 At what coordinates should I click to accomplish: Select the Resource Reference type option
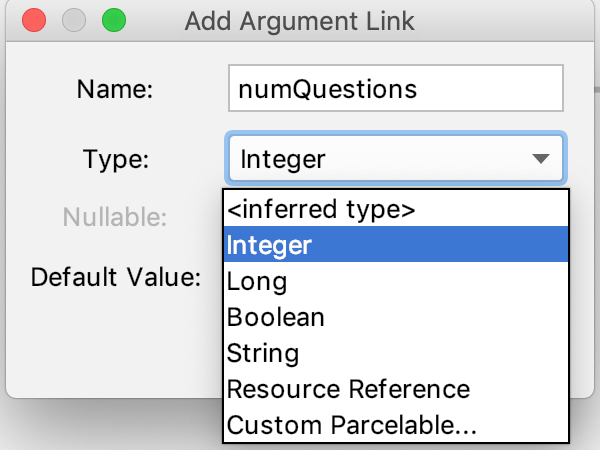pos(348,389)
